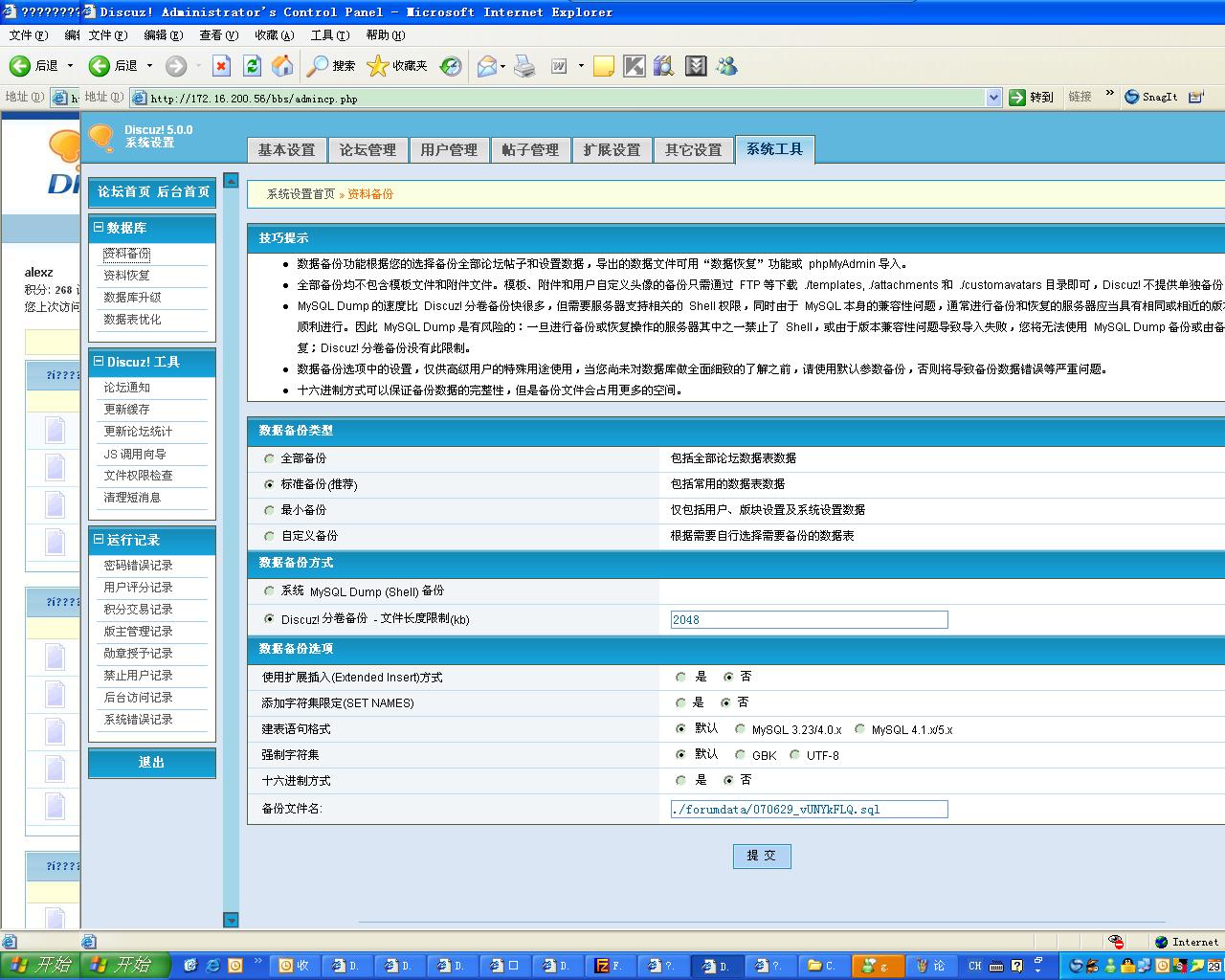Select 最小备份 minimal backup radio
The image size is (1225, 980).
(x=269, y=510)
